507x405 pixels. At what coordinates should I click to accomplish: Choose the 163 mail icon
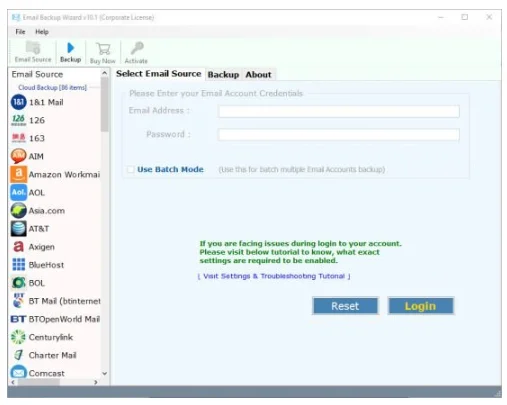click(19, 138)
